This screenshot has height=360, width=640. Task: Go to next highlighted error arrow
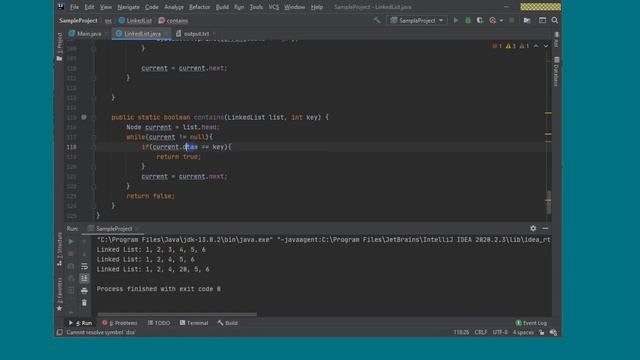(546, 46)
